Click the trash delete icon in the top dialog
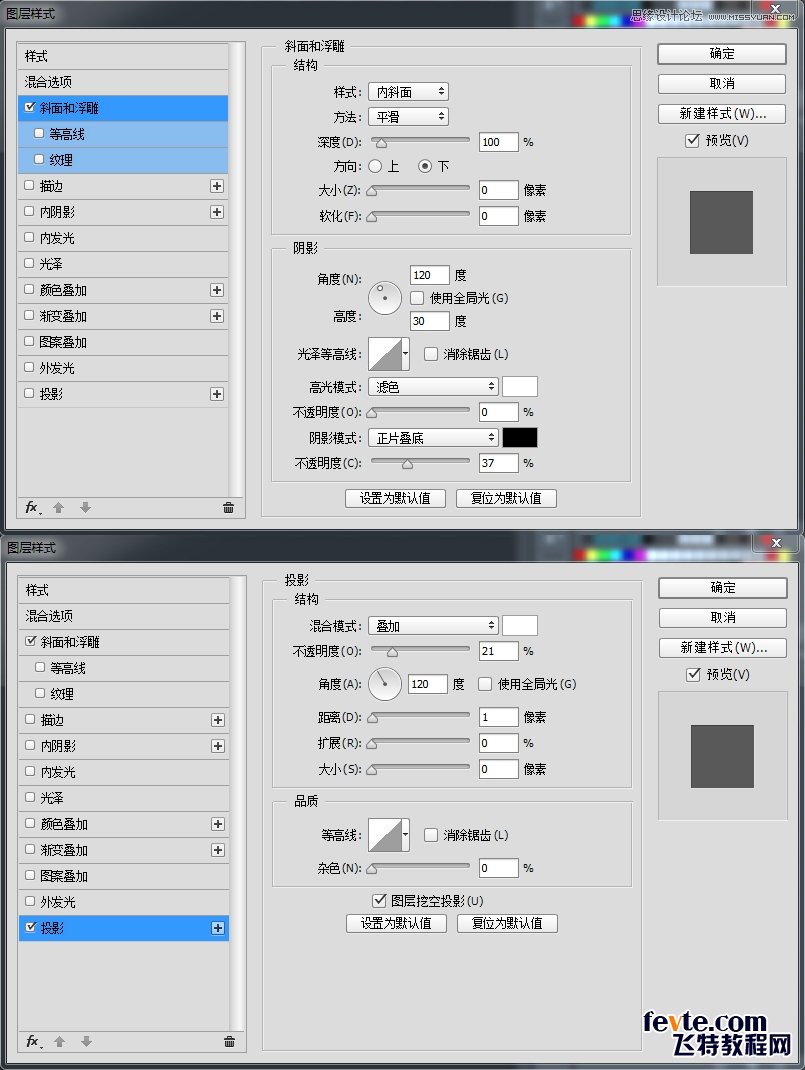 229,508
